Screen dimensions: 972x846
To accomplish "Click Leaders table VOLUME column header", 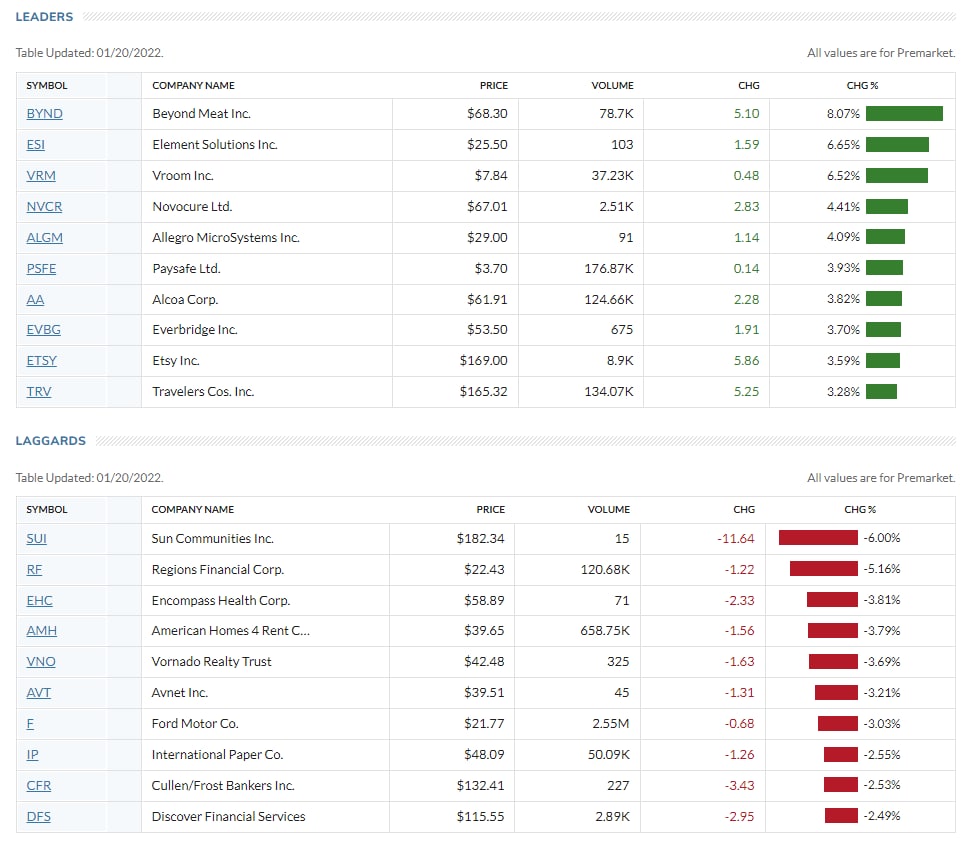I will click(x=612, y=86).
